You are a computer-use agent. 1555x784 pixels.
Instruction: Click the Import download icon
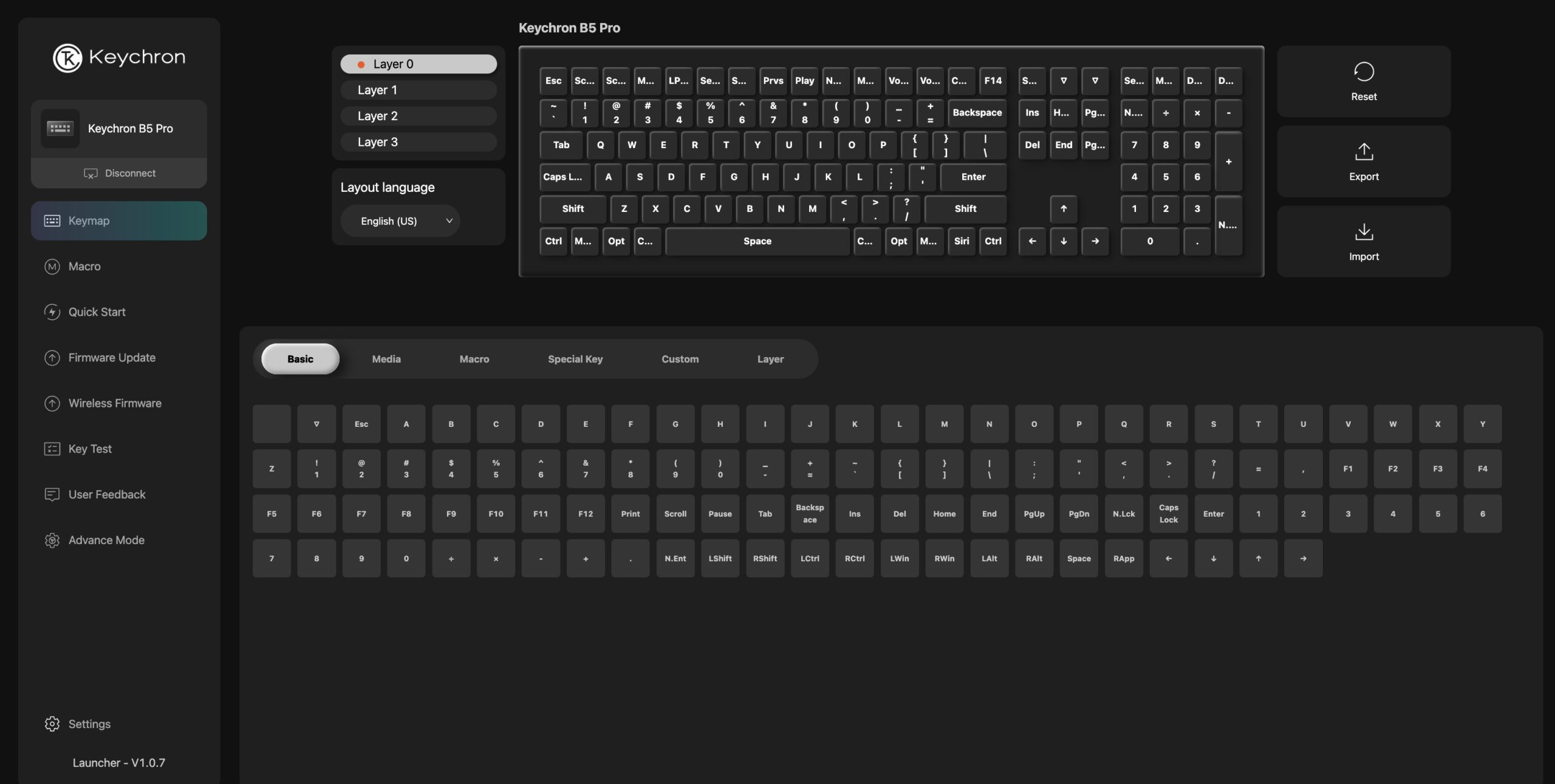point(1364,232)
